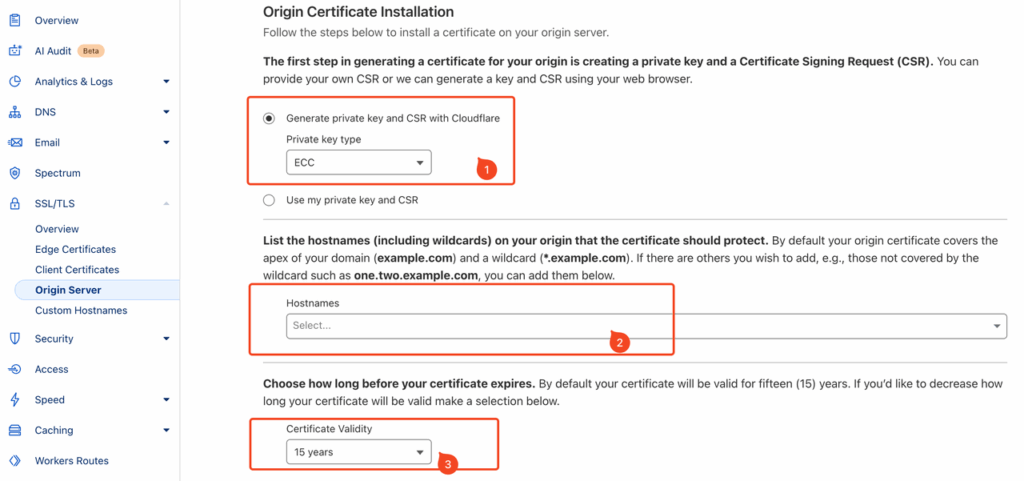This screenshot has width=1024, height=481.
Task: Open the Certificate Validity 15 years dropdown
Action: click(359, 452)
